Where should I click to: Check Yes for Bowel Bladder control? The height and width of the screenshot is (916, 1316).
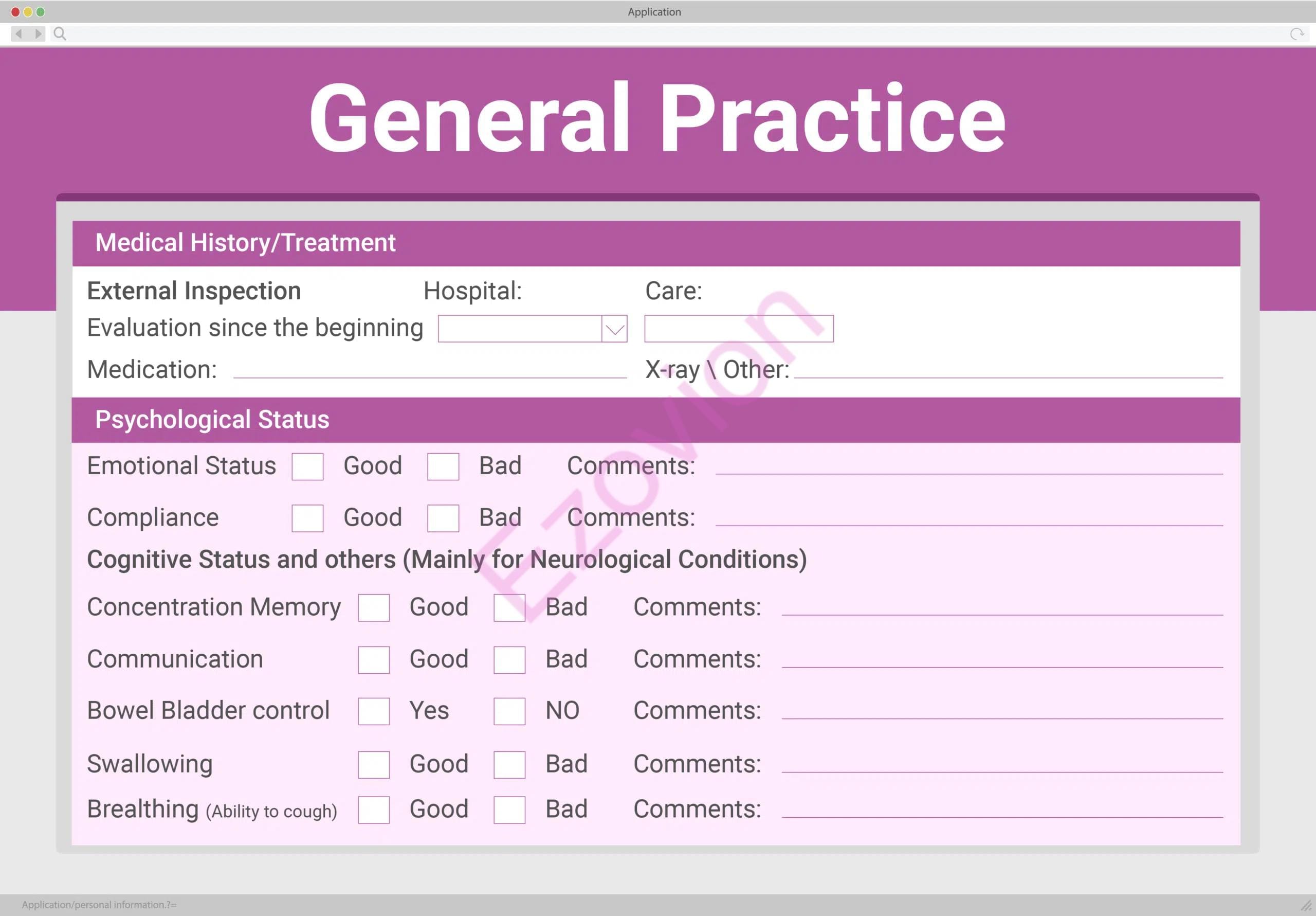click(374, 711)
